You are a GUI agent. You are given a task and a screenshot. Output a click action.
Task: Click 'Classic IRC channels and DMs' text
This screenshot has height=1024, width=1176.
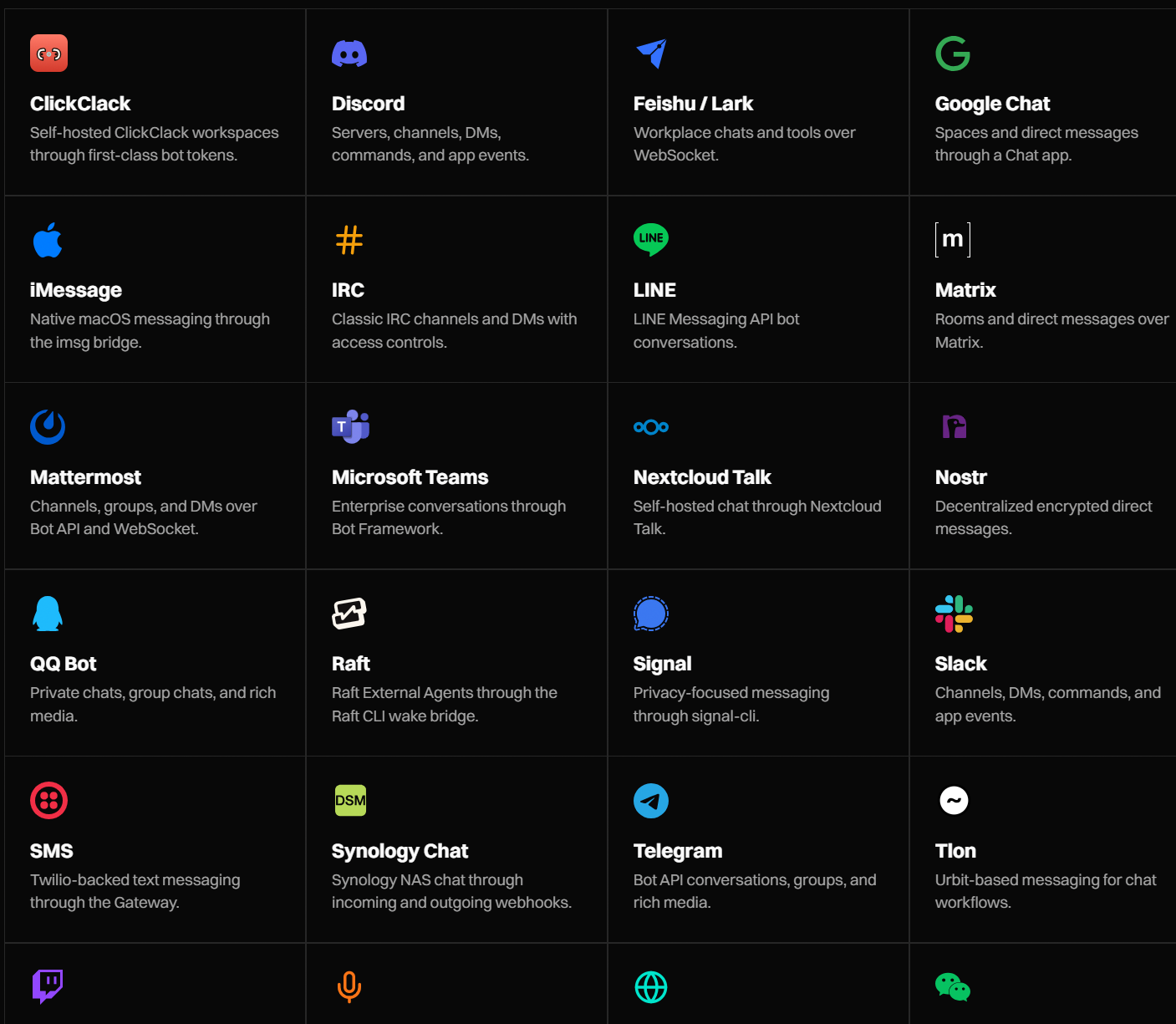pos(454,330)
